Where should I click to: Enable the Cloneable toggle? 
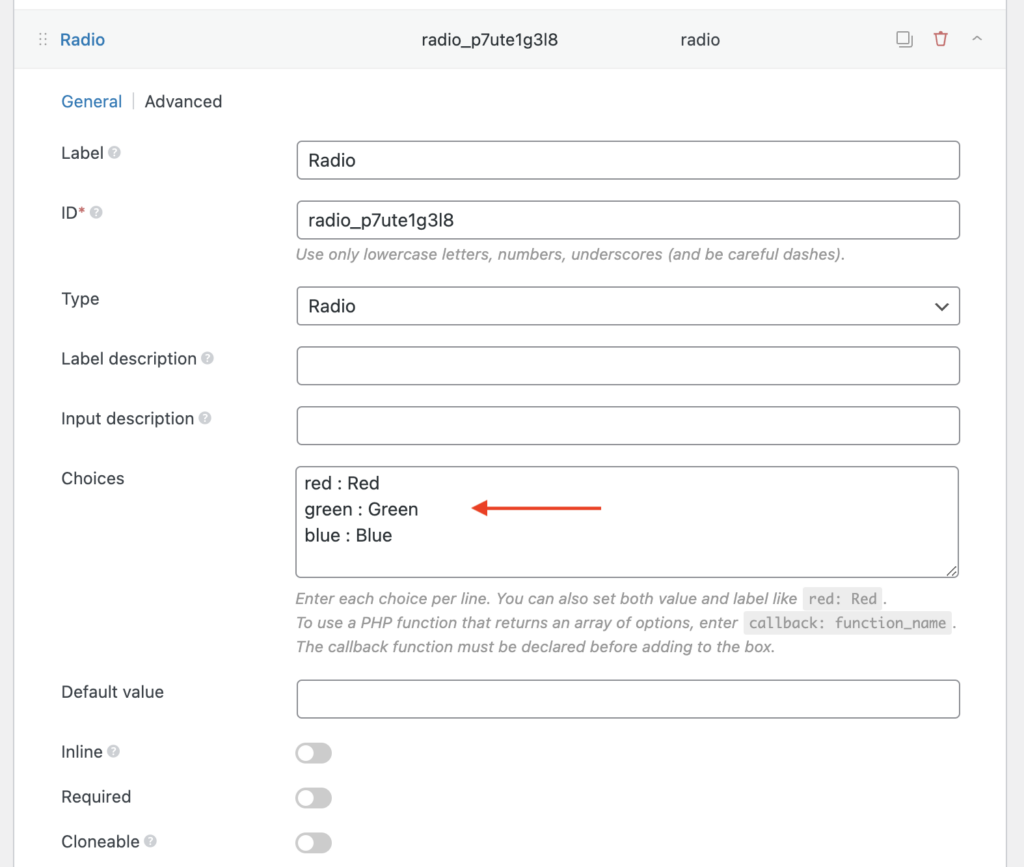coord(313,842)
